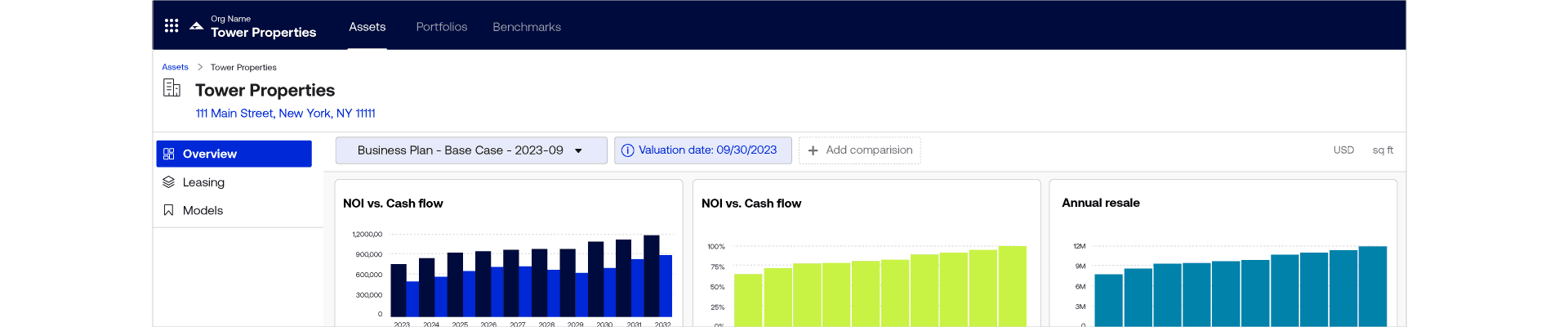Toggle the USD currency option
Viewport: 1568px width, 327px height.
1343,150
